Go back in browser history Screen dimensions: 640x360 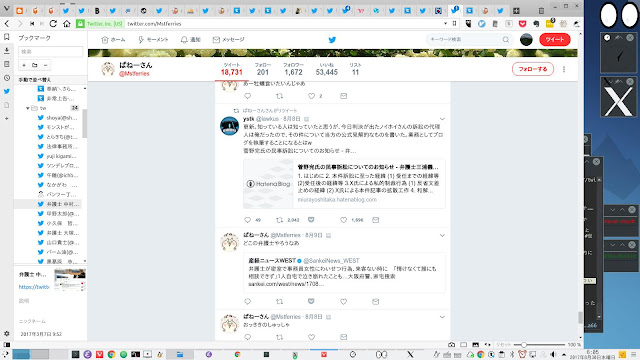tap(7, 24)
